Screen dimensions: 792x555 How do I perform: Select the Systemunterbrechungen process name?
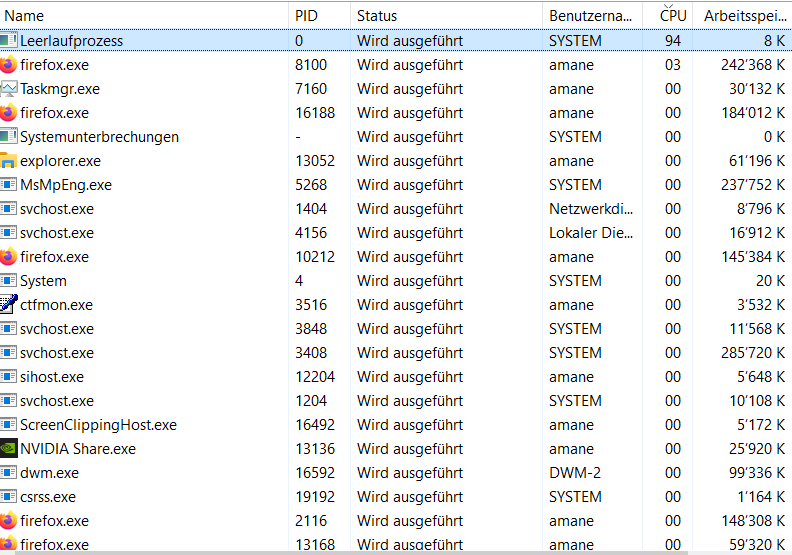pyautogui.click(x=100, y=137)
